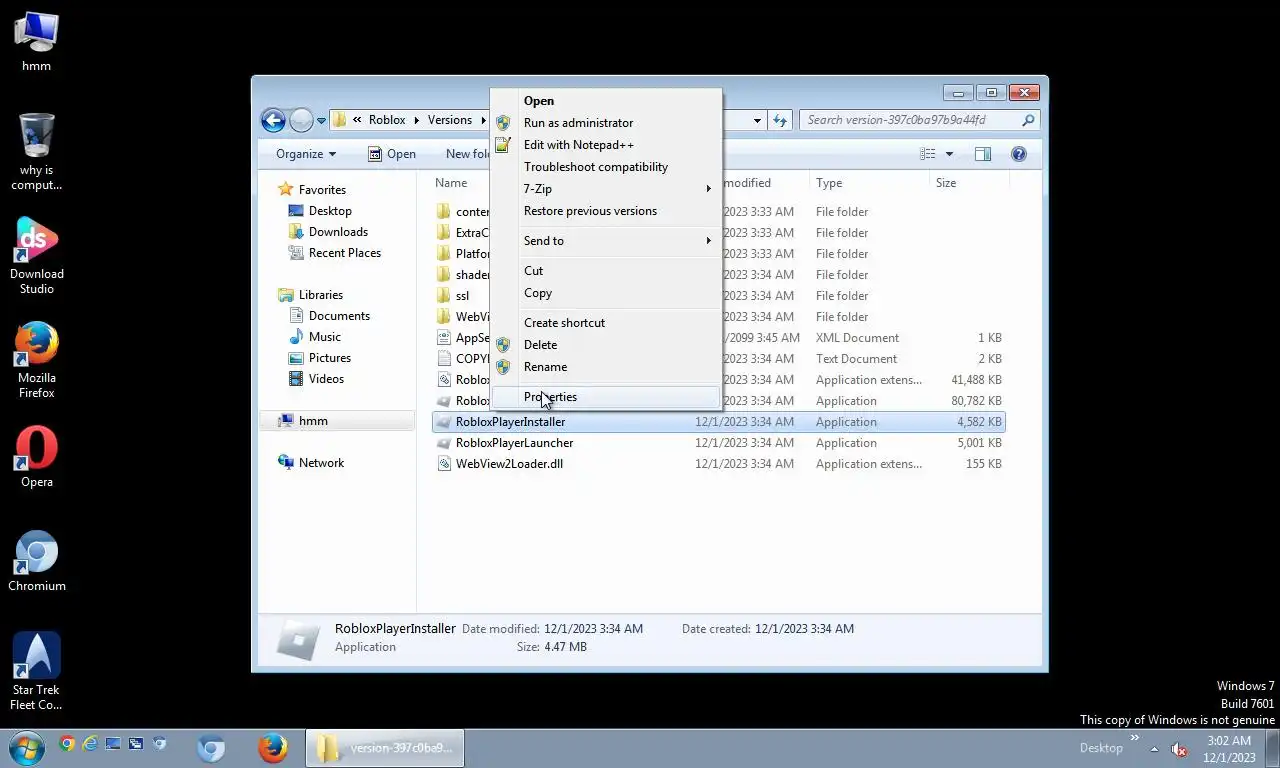Open the recent locations dropdown arrow

pyautogui.click(x=321, y=121)
